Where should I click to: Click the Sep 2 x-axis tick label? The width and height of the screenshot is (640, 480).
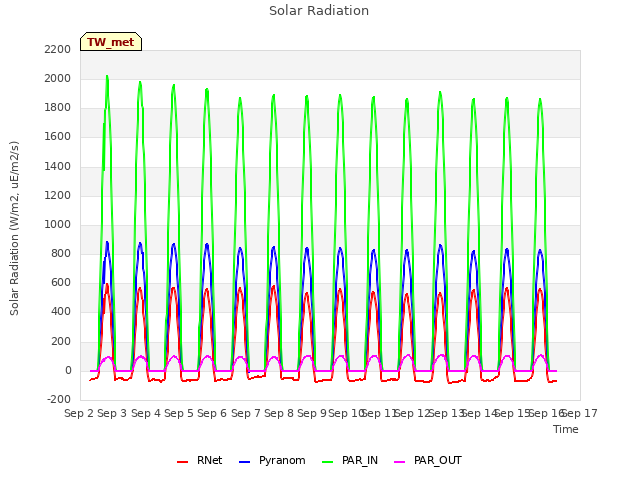click(x=79, y=413)
